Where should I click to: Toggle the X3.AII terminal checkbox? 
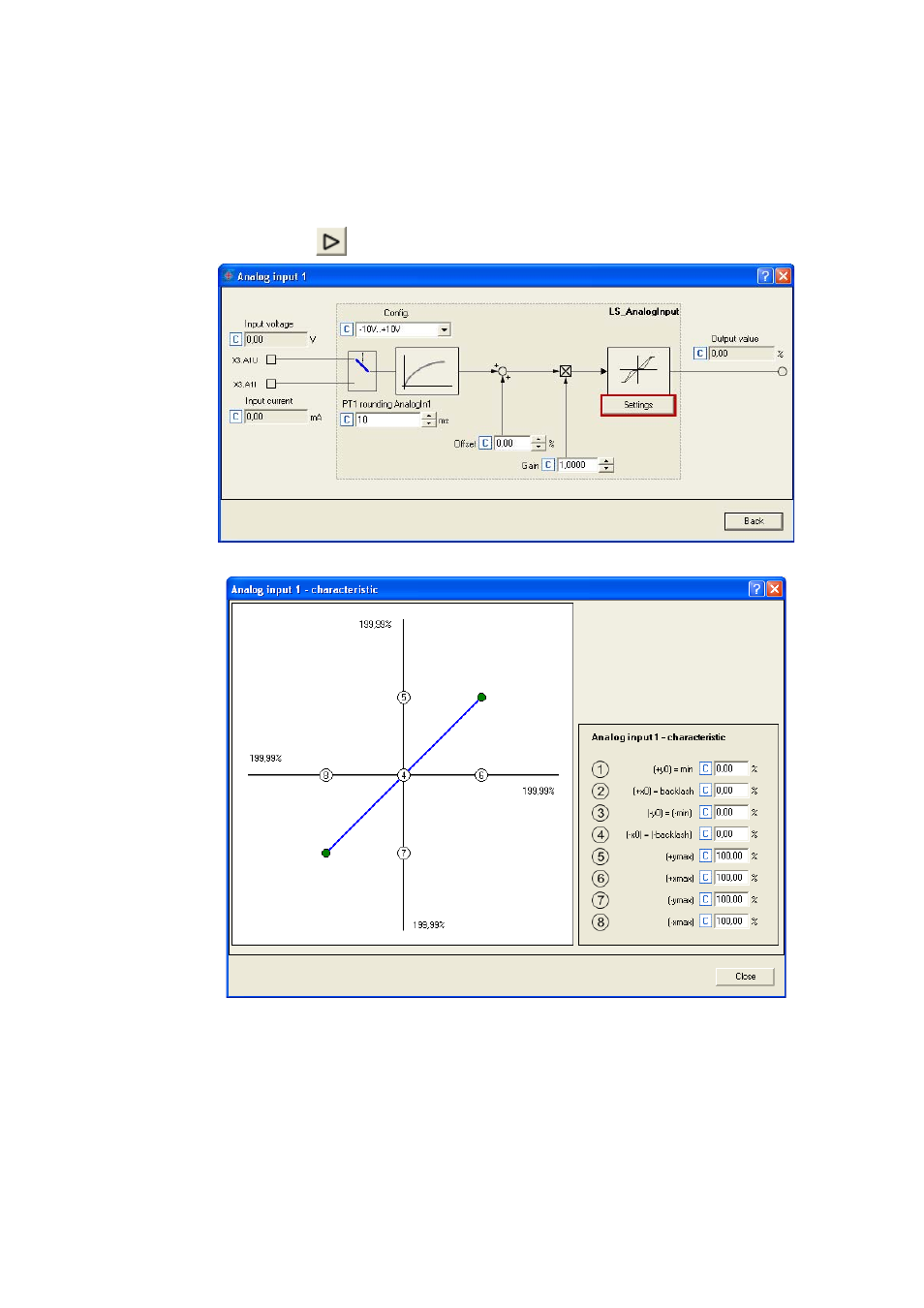click(x=271, y=384)
